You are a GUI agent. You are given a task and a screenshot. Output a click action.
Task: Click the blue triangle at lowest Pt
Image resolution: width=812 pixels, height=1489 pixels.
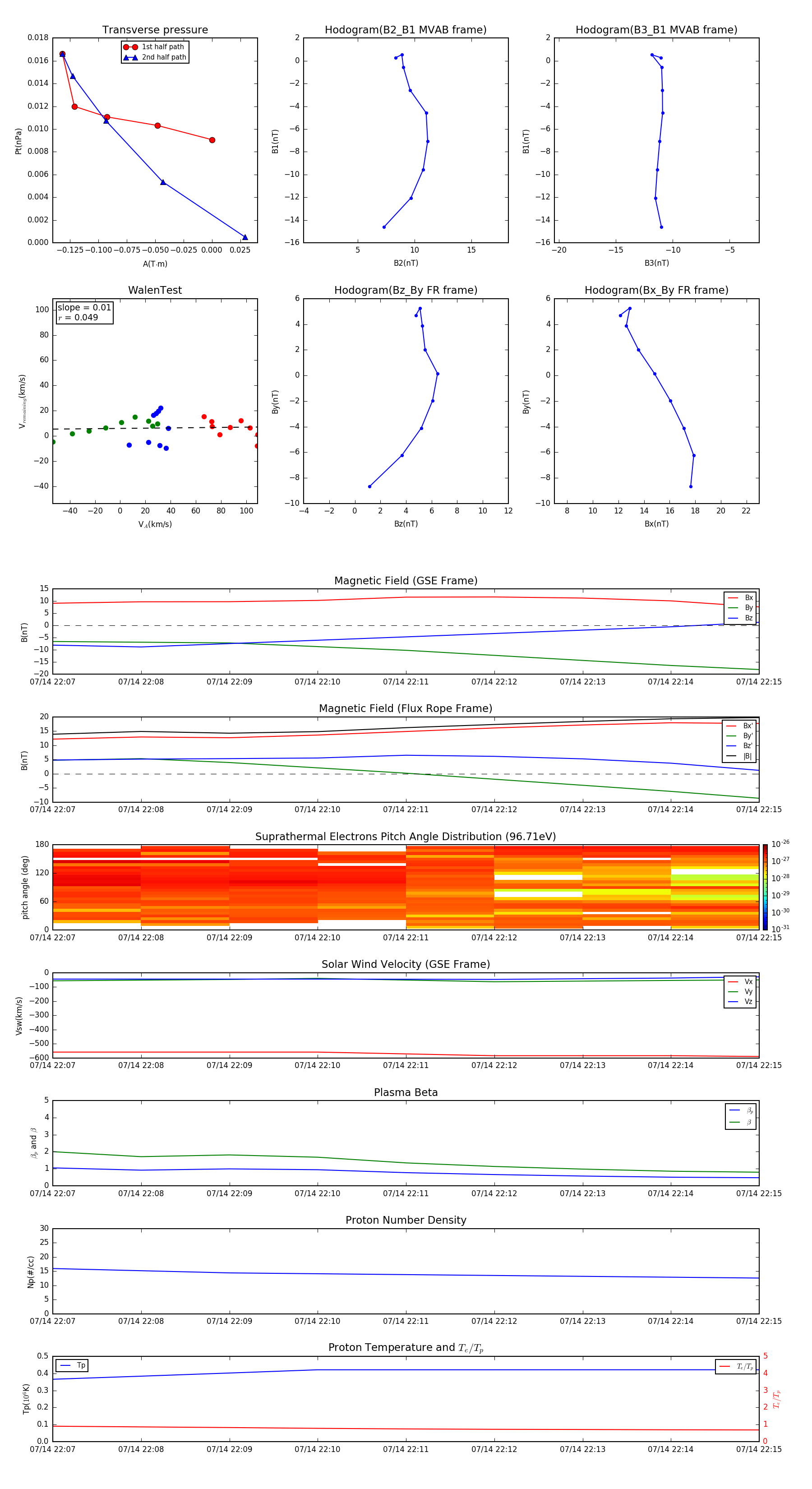pos(245,237)
